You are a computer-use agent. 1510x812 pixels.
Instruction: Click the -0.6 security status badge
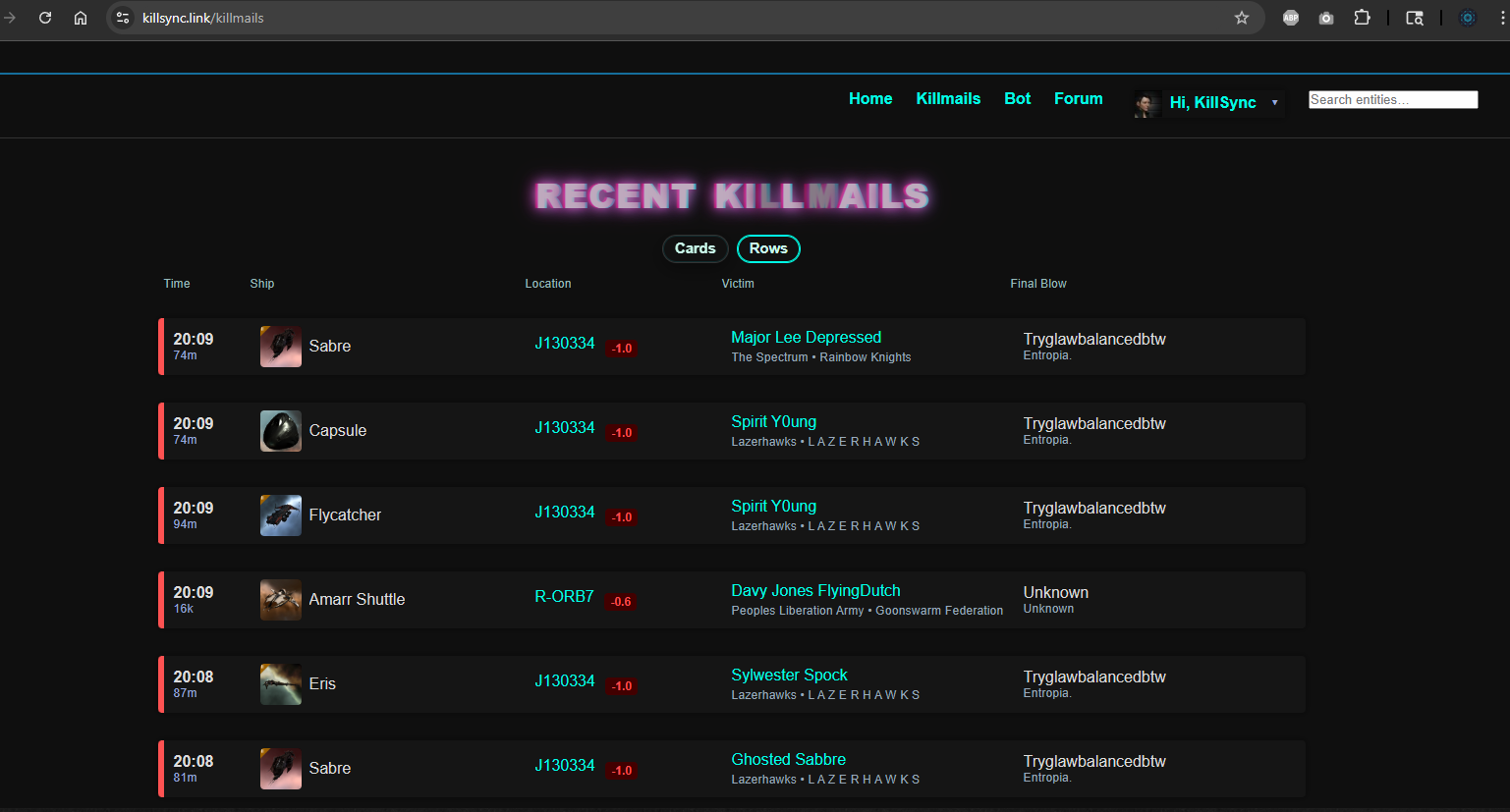[x=621, y=602]
